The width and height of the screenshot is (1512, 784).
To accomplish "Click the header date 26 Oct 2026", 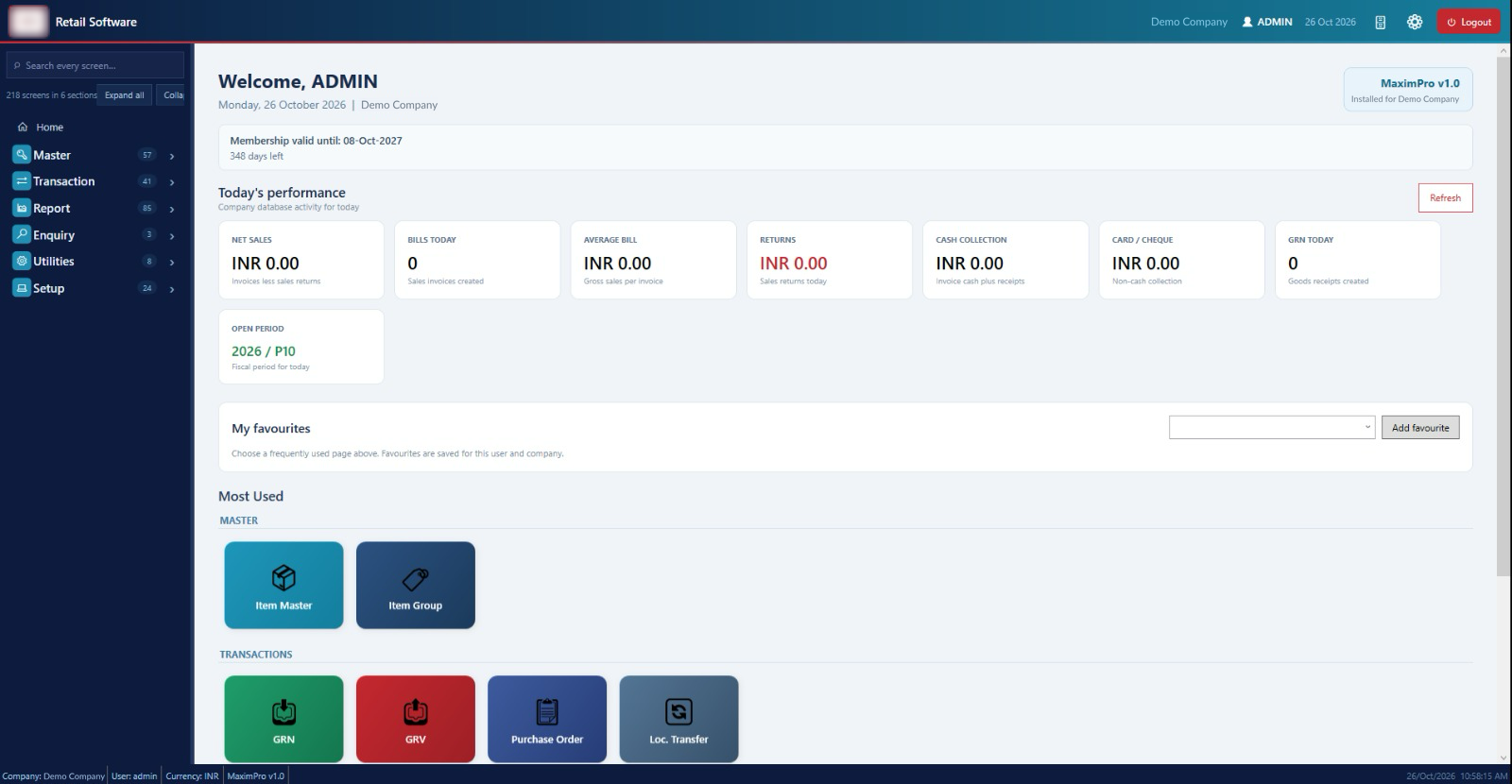I will 1331,22.
